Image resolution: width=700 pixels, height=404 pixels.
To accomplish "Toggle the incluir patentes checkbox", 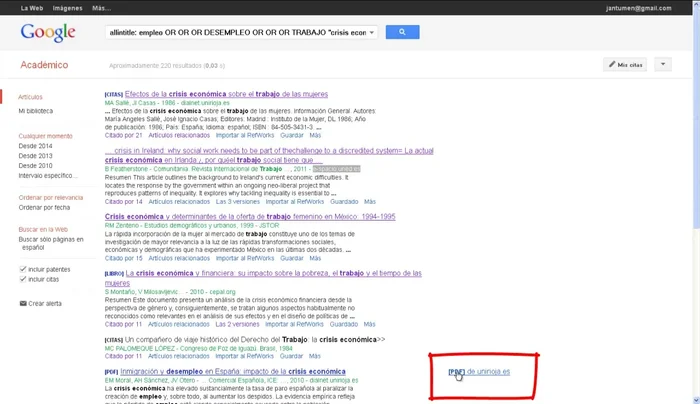I will [x=24, y=269].
